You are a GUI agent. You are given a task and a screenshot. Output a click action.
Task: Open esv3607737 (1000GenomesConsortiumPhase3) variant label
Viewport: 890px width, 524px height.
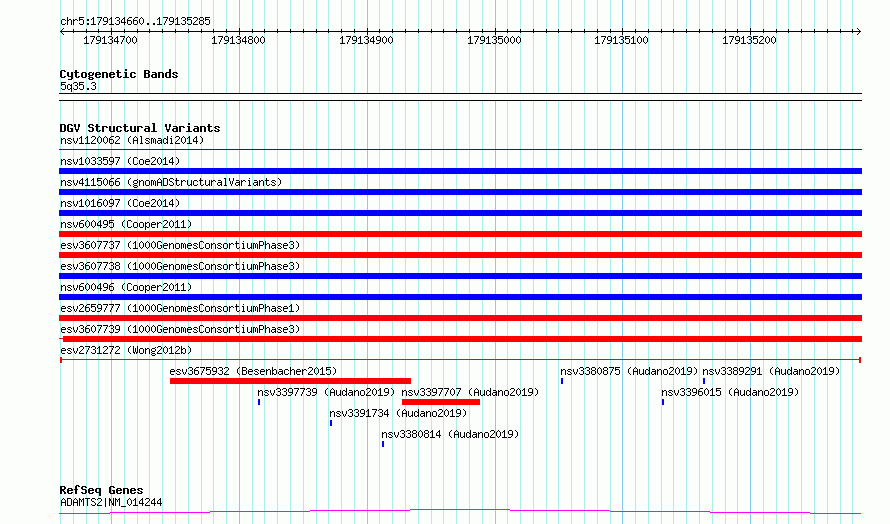coord(180,245)
